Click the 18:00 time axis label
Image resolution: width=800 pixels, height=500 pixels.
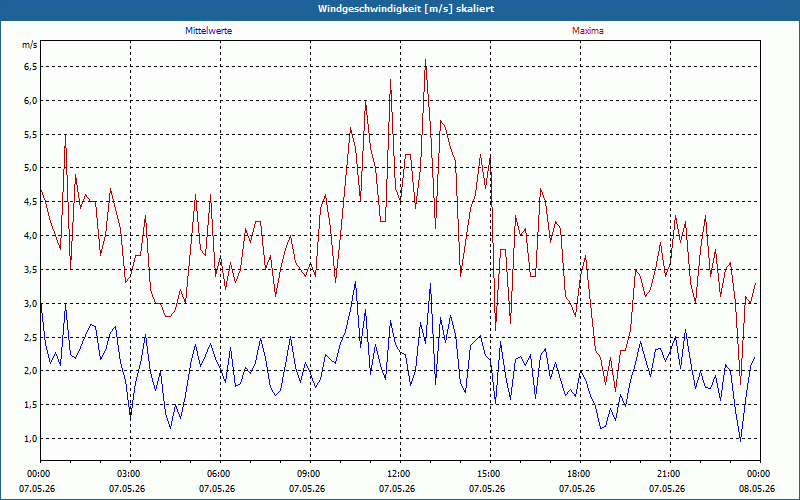pyautogui.click(x=580, y=474)
